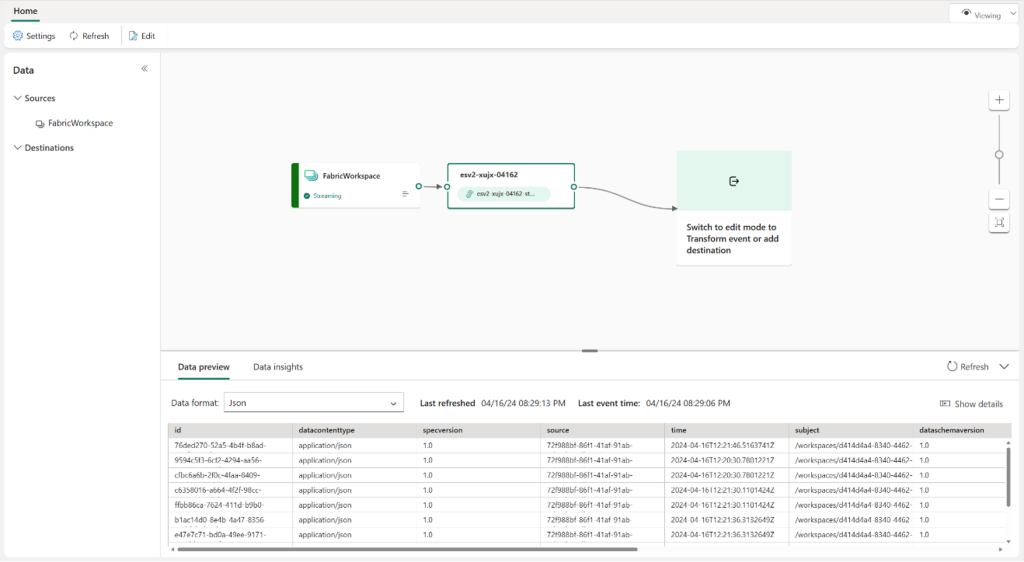The height and width of the screenshot is (562, 1024).
Task: Select id cell starting cfbc6a6b
Action: [230, 475]
